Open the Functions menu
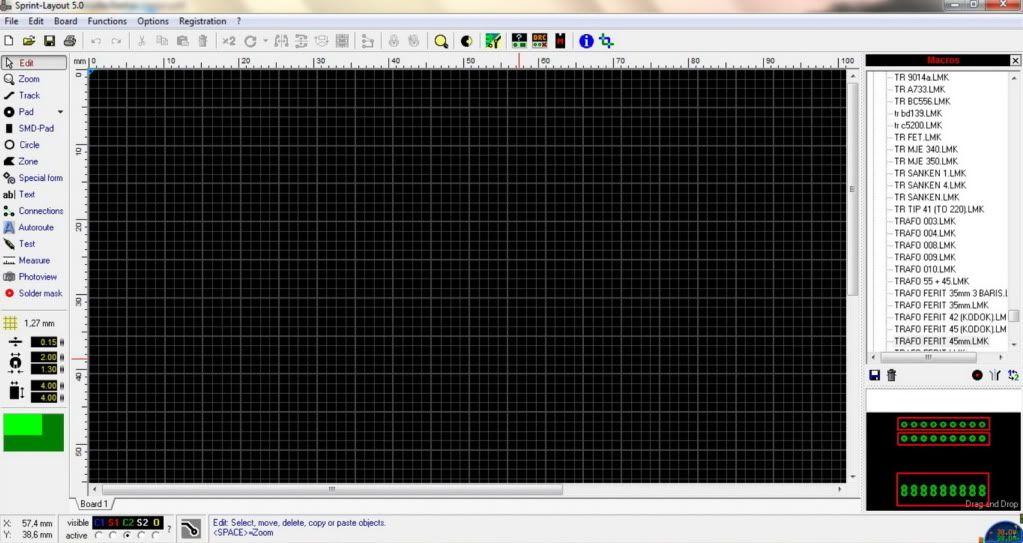This screenshot has height=543, width=1023. (x=107, y=21)
